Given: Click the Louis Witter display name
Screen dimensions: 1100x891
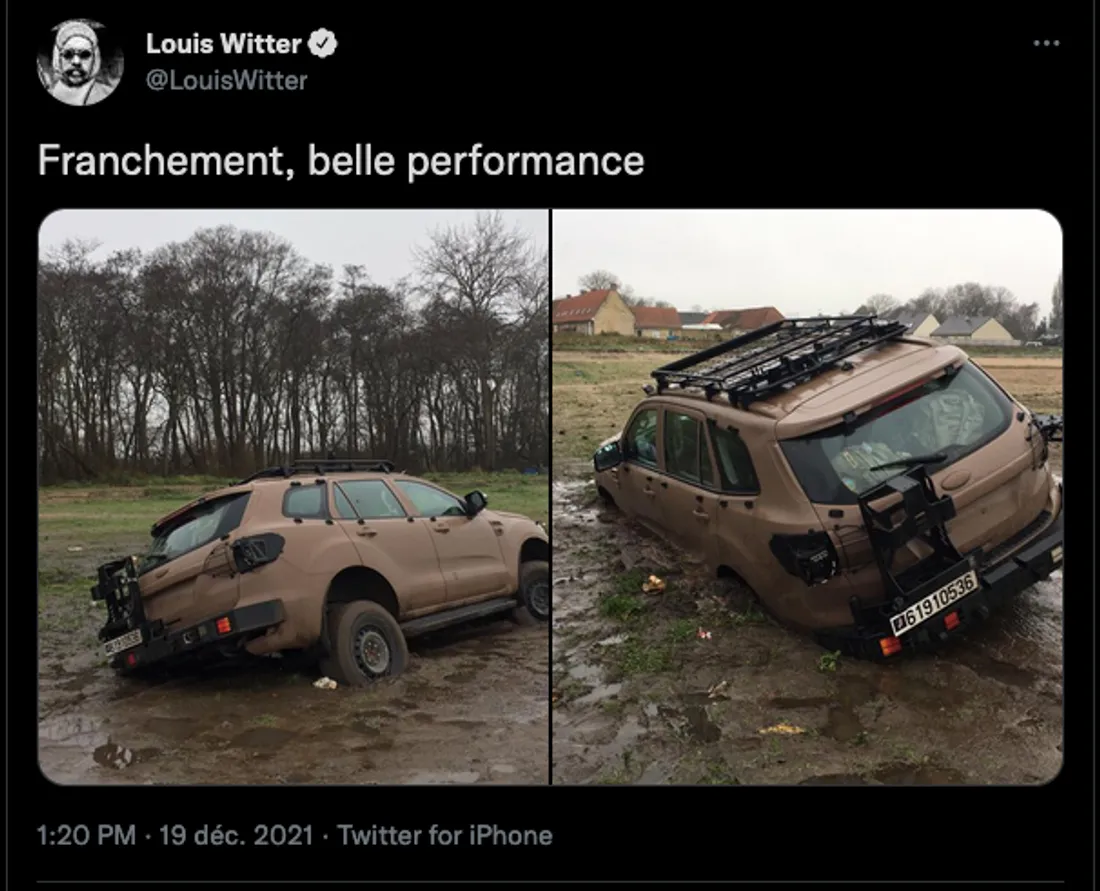Looking at the screenshot, I should pos(223,43).
